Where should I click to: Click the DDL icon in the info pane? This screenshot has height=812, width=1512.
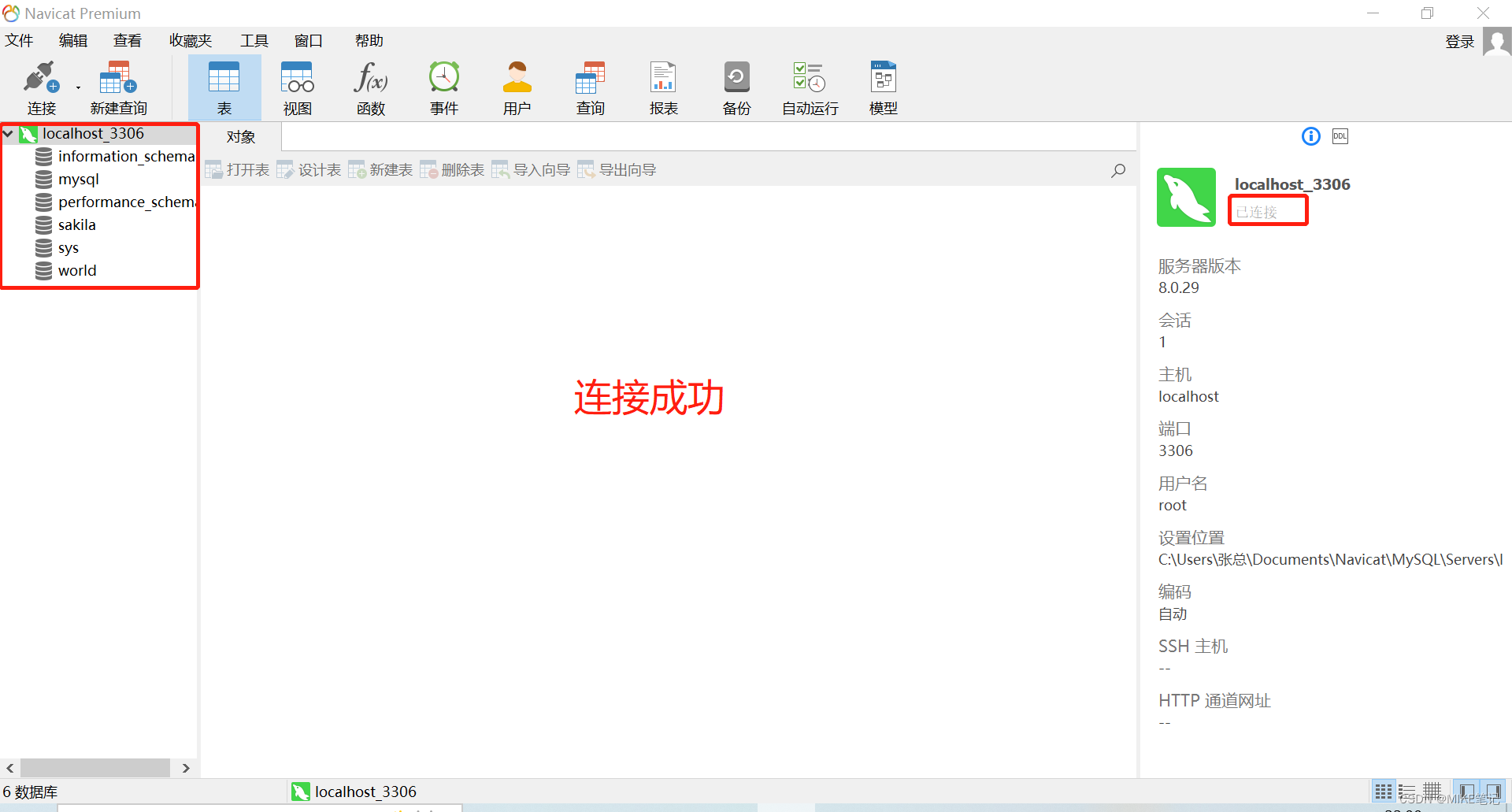1340,135
